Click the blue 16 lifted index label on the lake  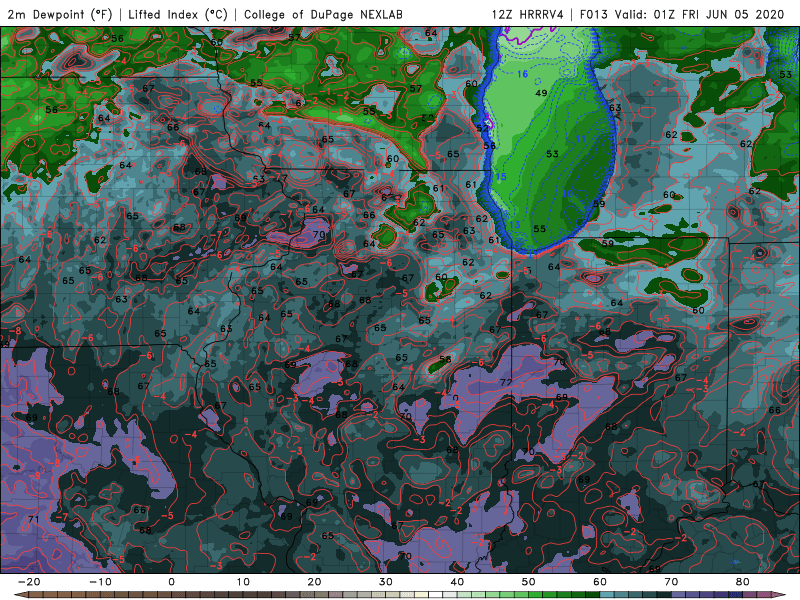coord(522,74)
